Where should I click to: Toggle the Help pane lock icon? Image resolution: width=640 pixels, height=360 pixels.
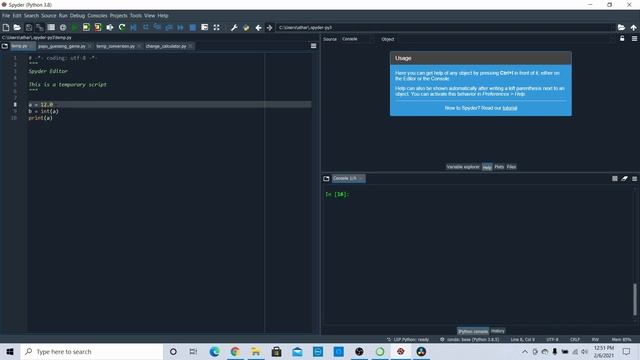pyautogui.click(x=622, y=38)
